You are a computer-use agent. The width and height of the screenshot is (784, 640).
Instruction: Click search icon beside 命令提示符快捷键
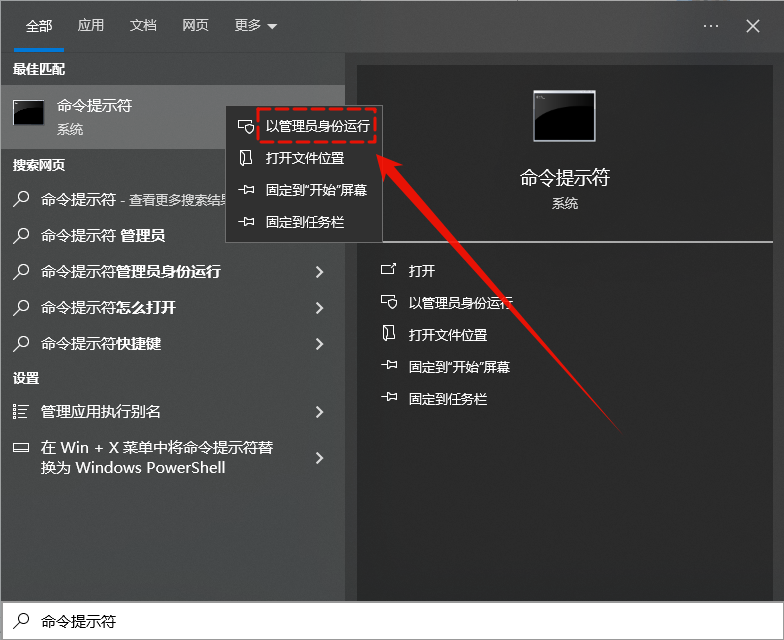pyautogui.click(x=21, y=343)
